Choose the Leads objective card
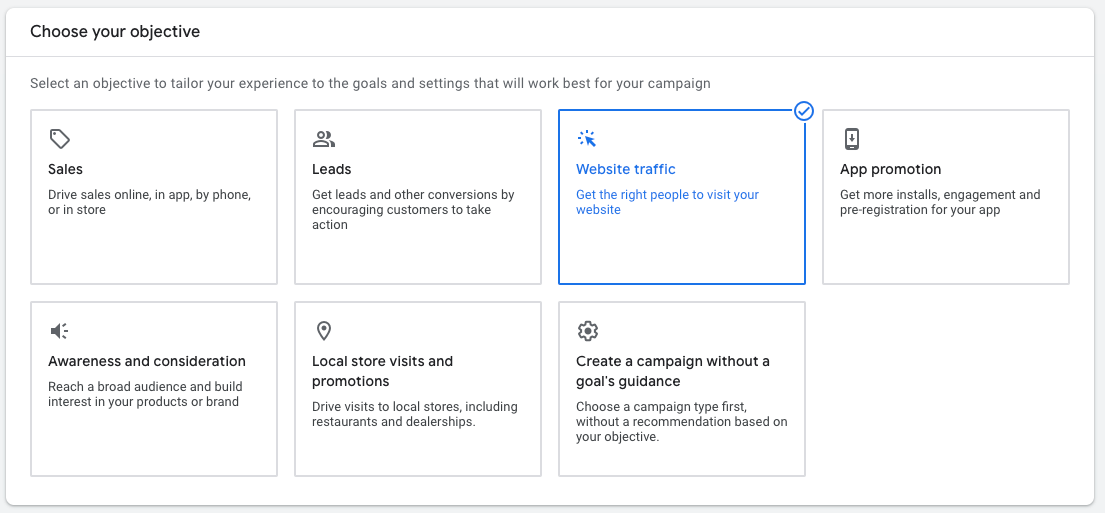This screenshot has width=1105, height=513. [418, 197]
